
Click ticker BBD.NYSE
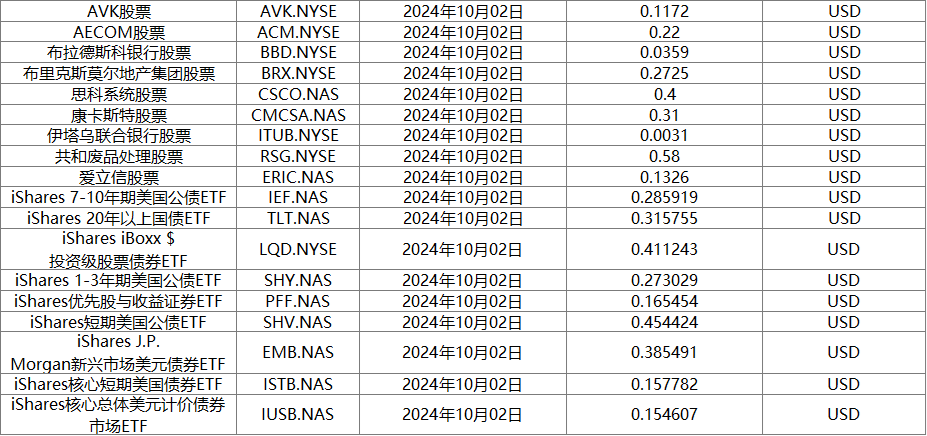coord(298,53)
